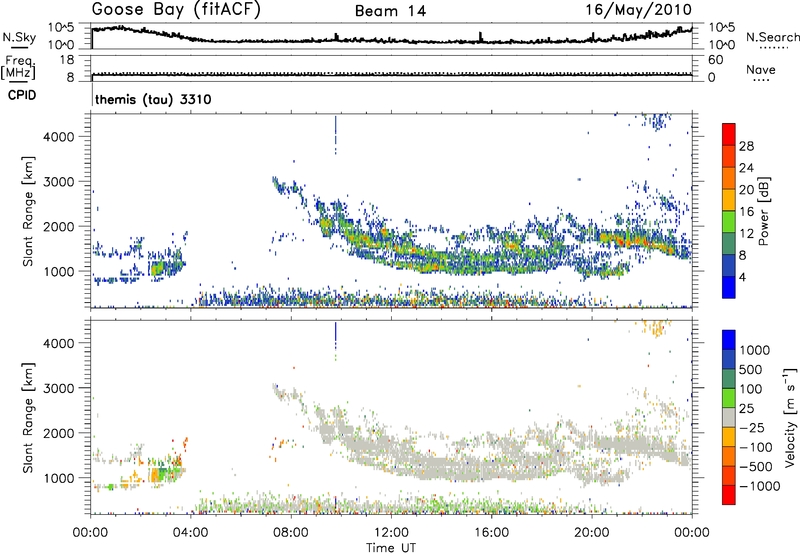Click the '-25' velocity colorbar value

751,427
